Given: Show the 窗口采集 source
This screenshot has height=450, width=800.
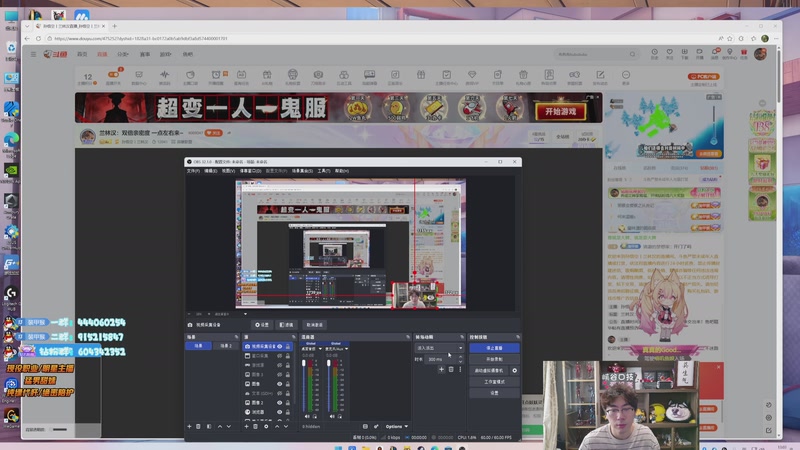Looking at the screenshot, I should pos(279,356).
